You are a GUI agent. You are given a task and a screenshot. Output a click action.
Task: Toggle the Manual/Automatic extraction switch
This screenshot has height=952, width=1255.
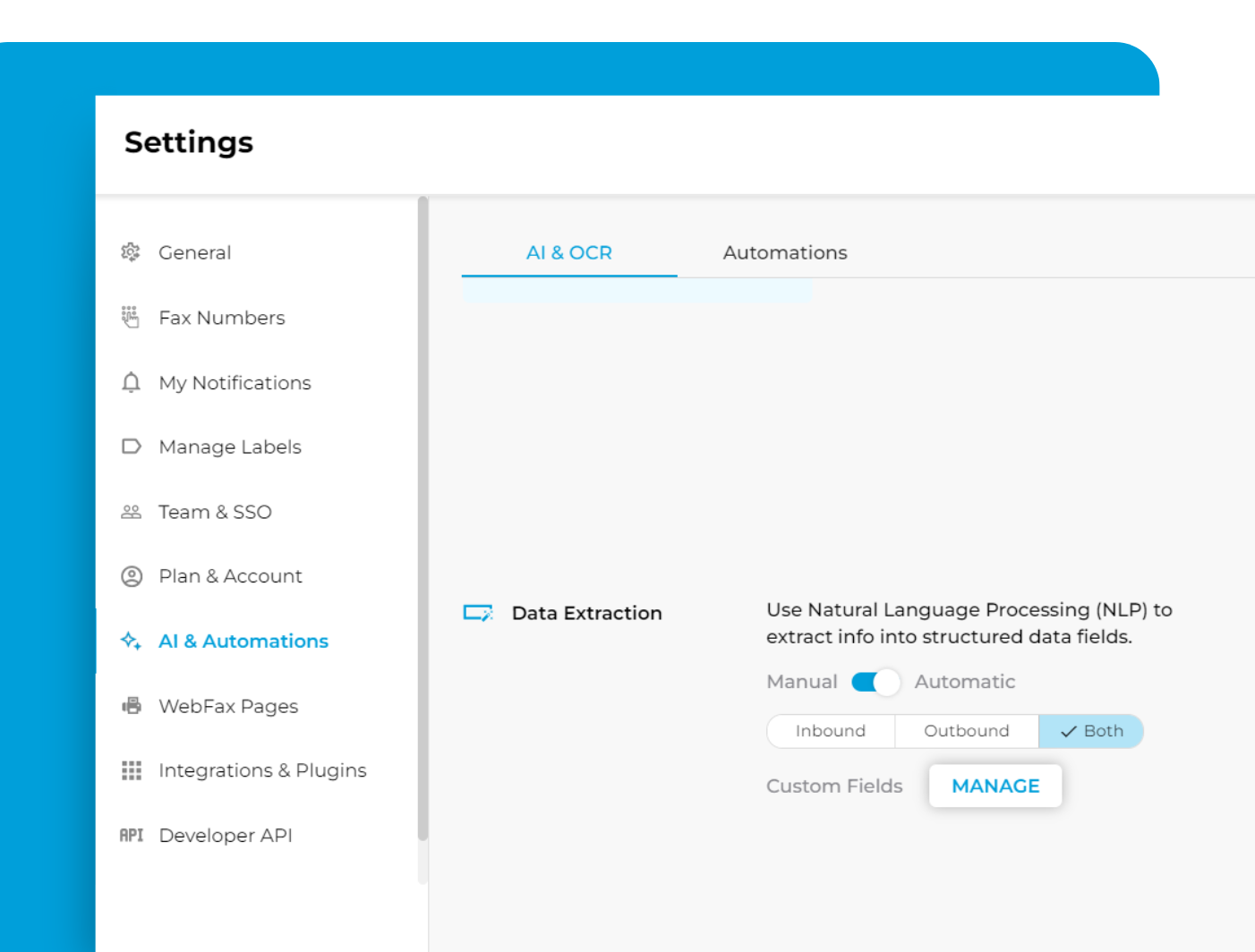tap(875, 682)
